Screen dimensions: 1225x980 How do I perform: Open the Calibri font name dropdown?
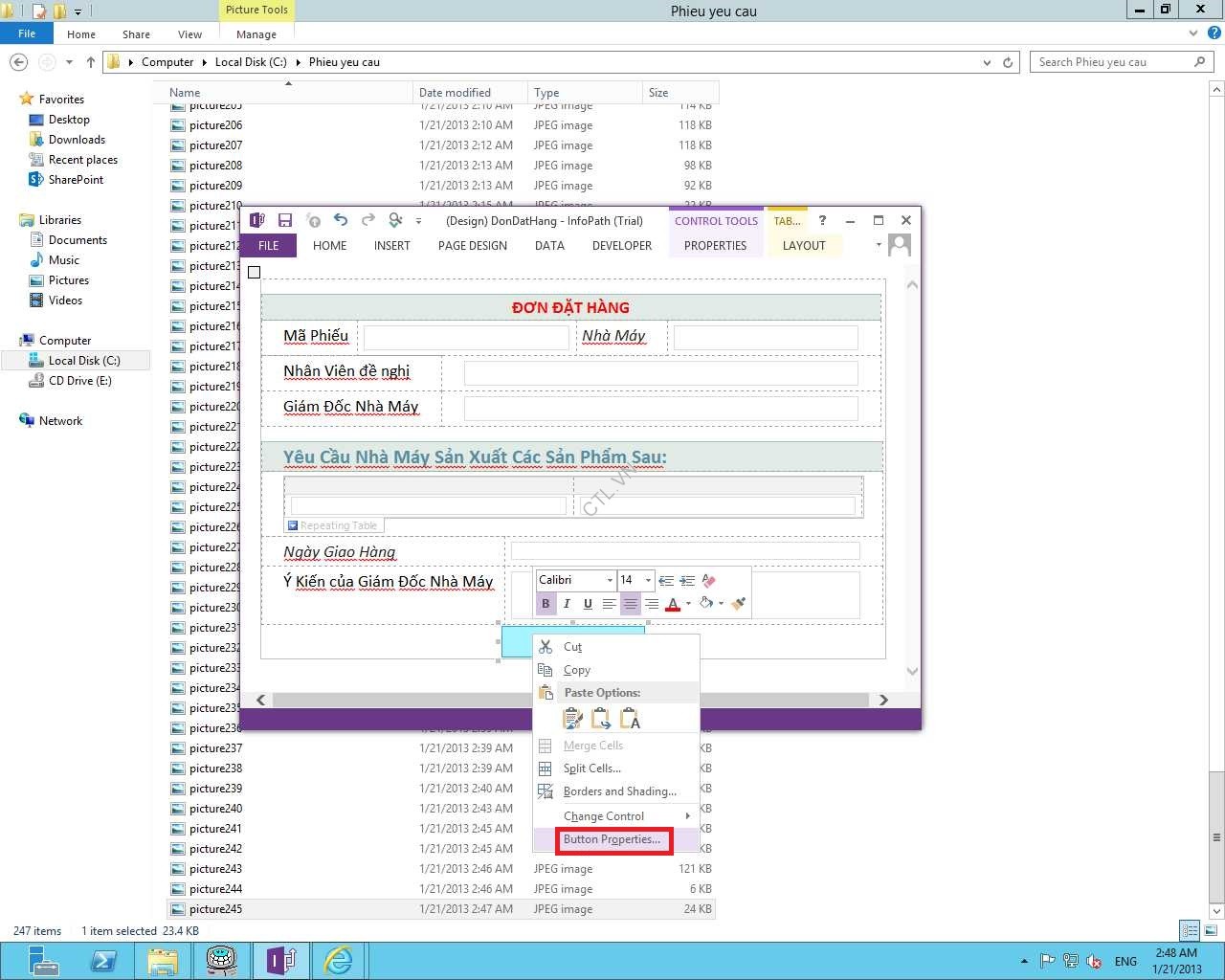pos(610,580)
